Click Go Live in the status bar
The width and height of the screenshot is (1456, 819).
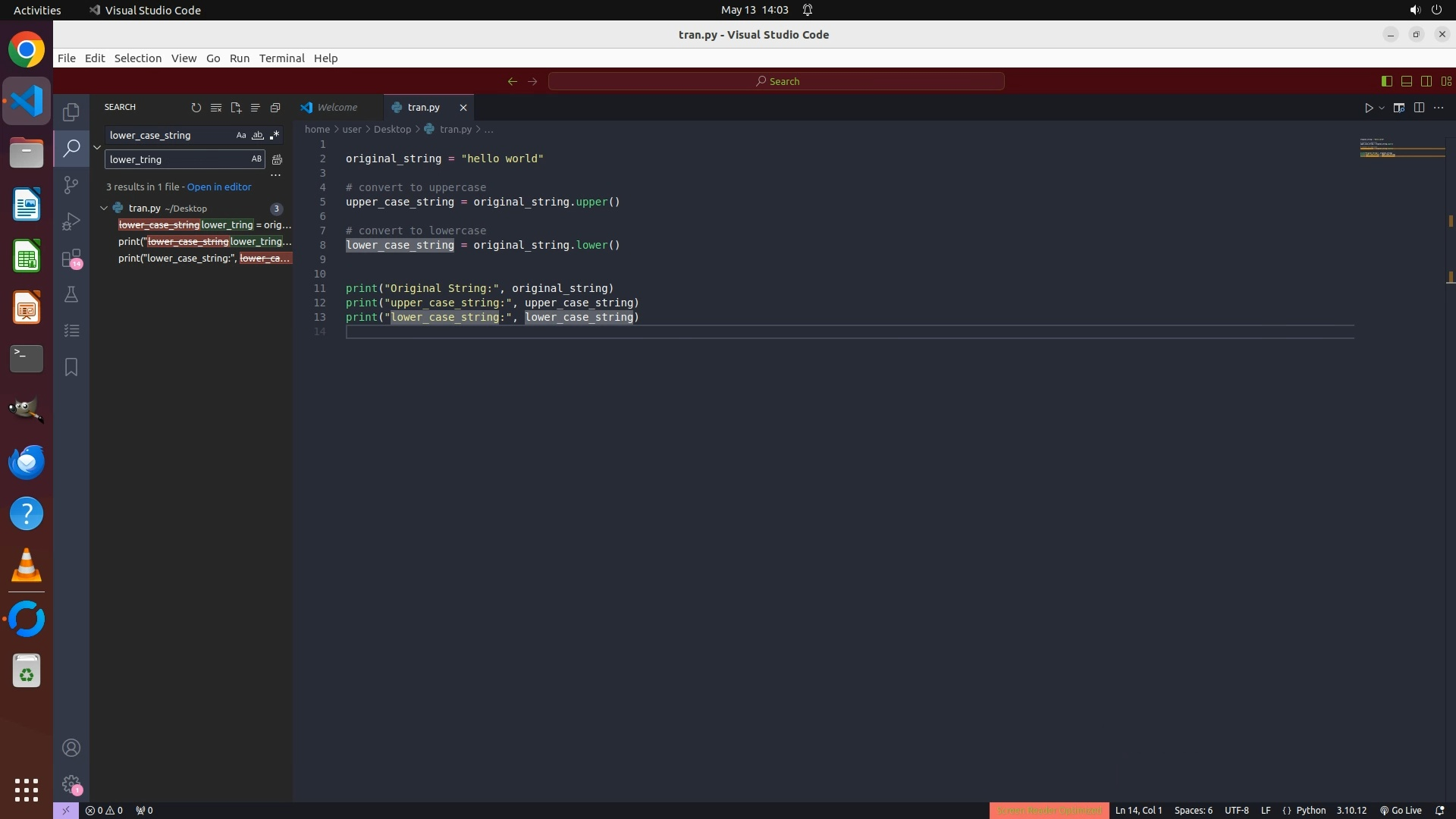pyautogui.click(x=1401, y=810)
